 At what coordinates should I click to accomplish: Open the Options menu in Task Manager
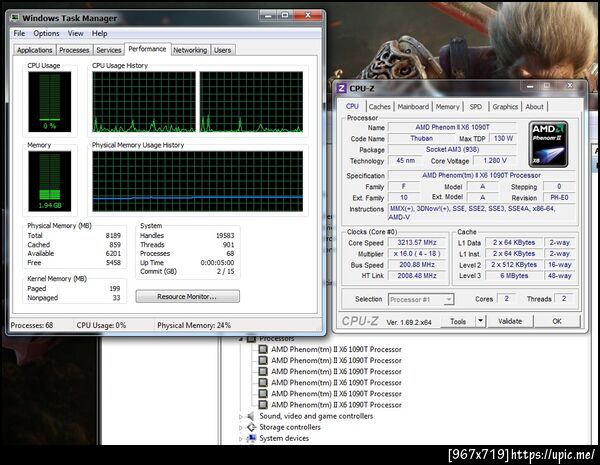(46, 33)
